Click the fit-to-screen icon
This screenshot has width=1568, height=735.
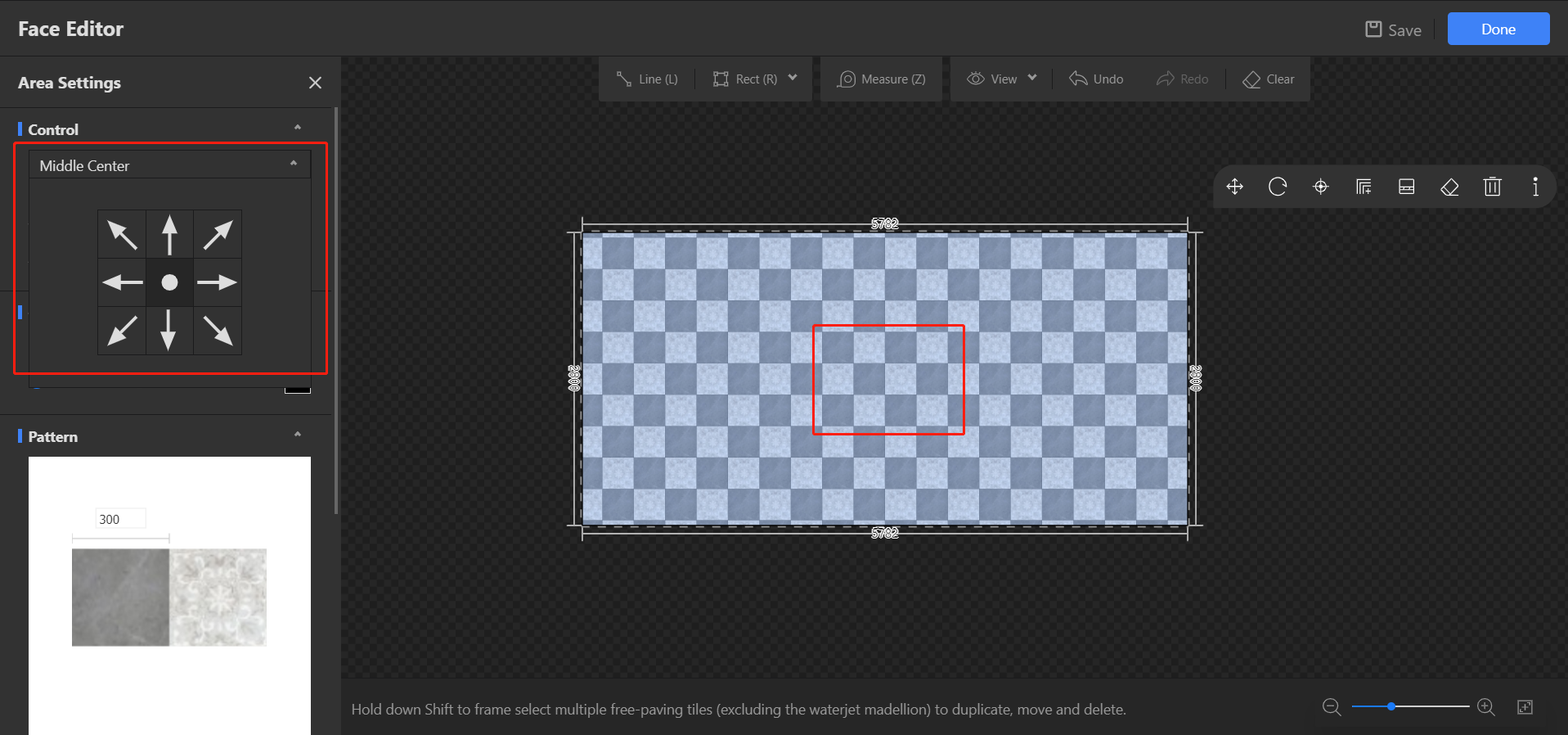(1525, 706)
